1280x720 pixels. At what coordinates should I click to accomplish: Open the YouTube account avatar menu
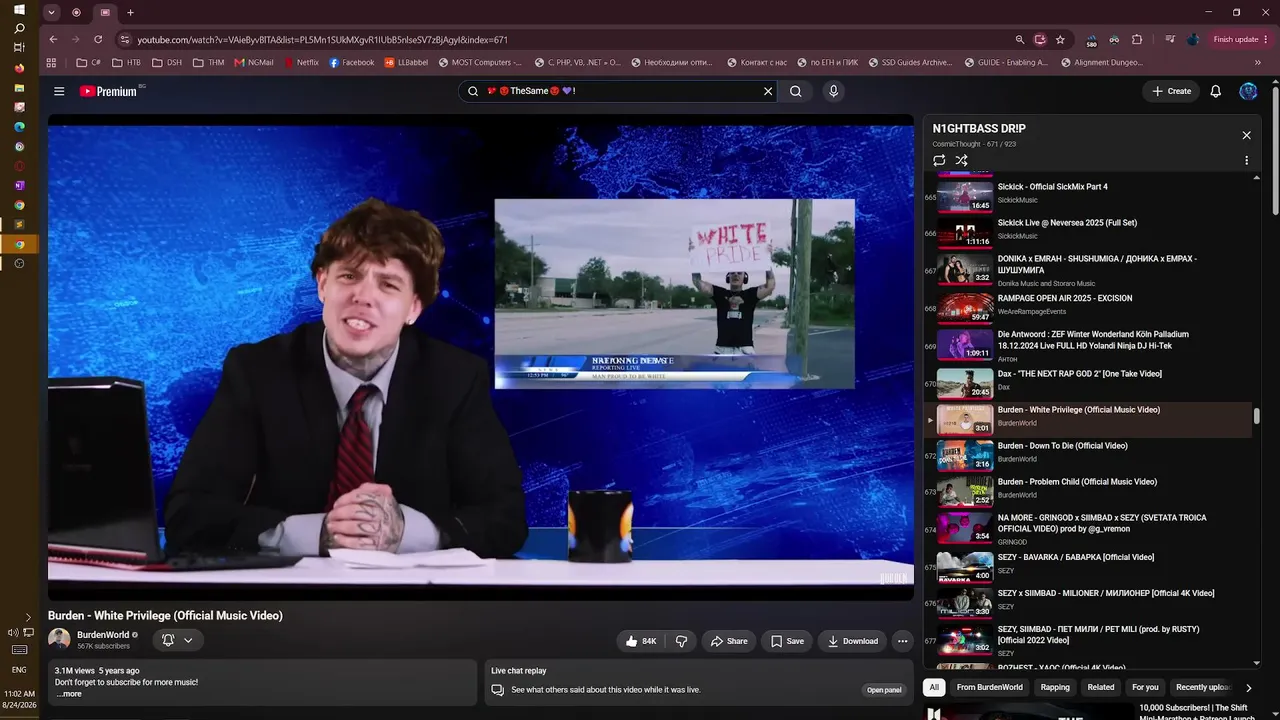tap(1248, 91)
